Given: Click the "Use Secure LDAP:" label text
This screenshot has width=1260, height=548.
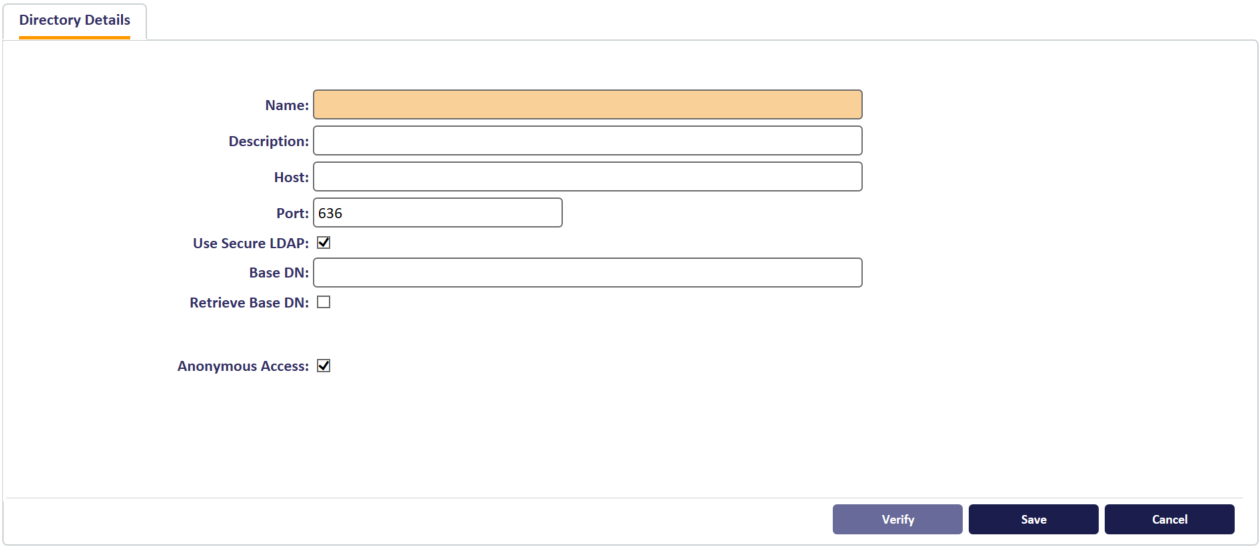Looking at the screenshot, I should pos(251,243).
